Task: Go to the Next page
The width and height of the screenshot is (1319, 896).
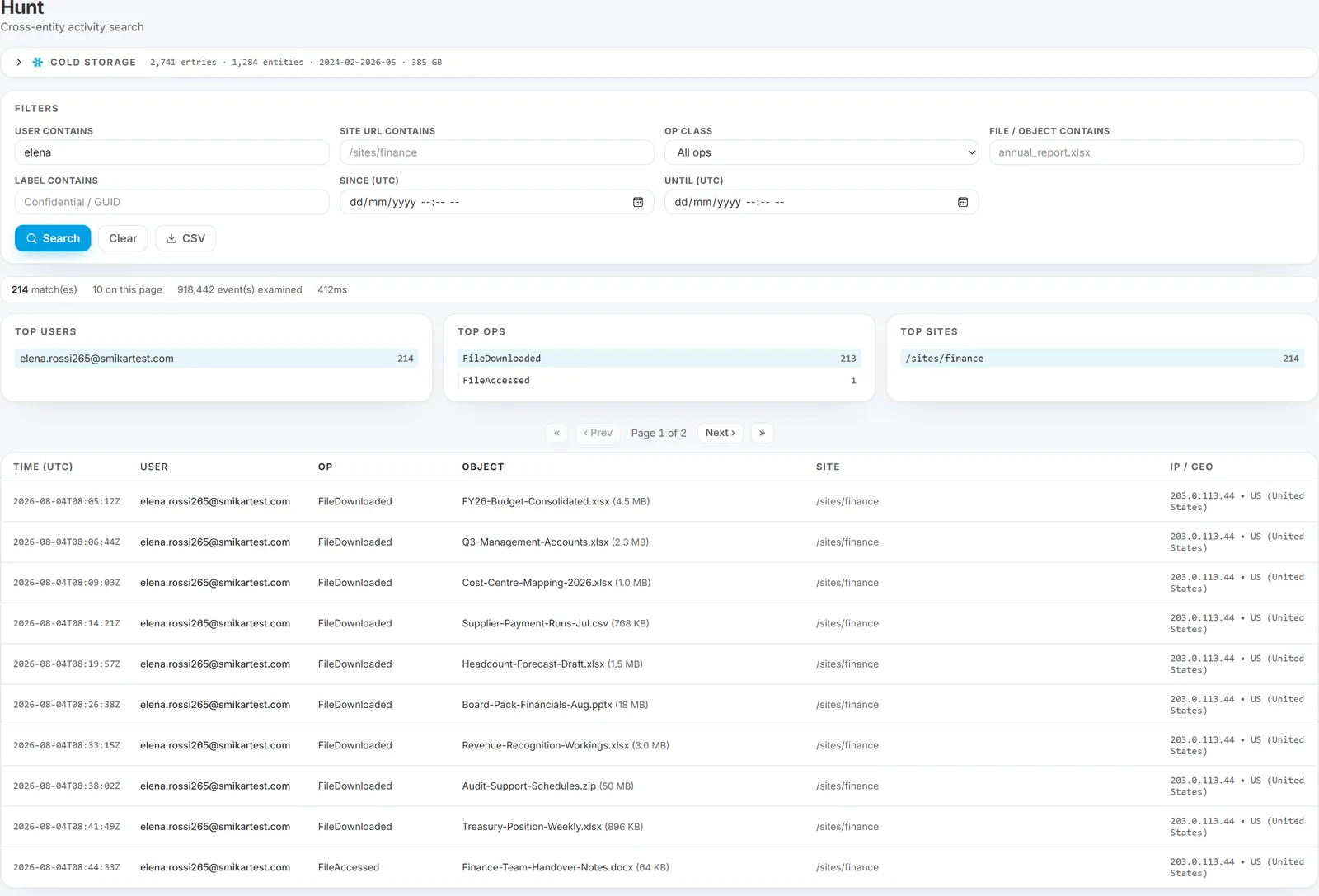Action: point(720,433)
